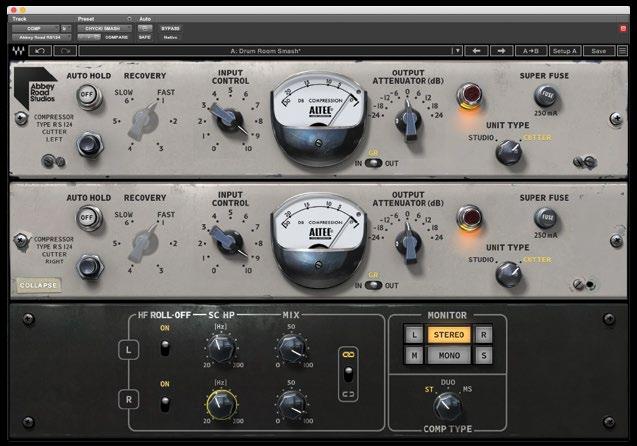637x446 pixels.
Task: Push right unit button below Auto Hold
Action: 89,267
